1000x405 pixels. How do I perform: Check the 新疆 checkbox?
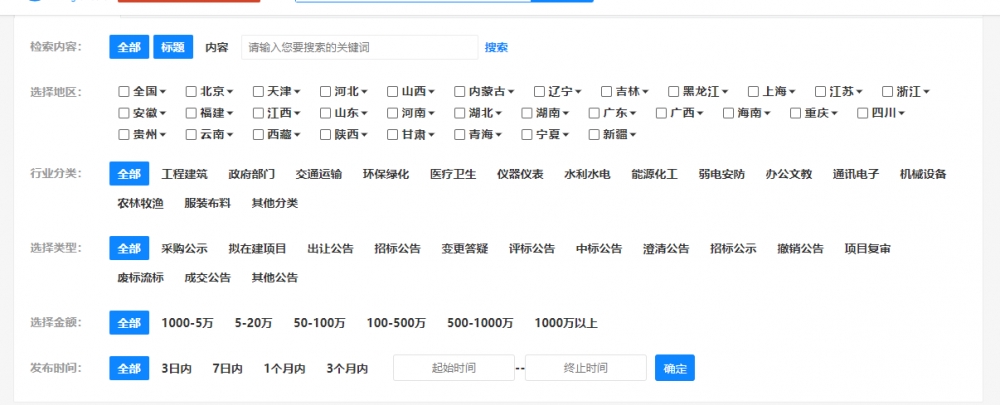tap(594, 135)
